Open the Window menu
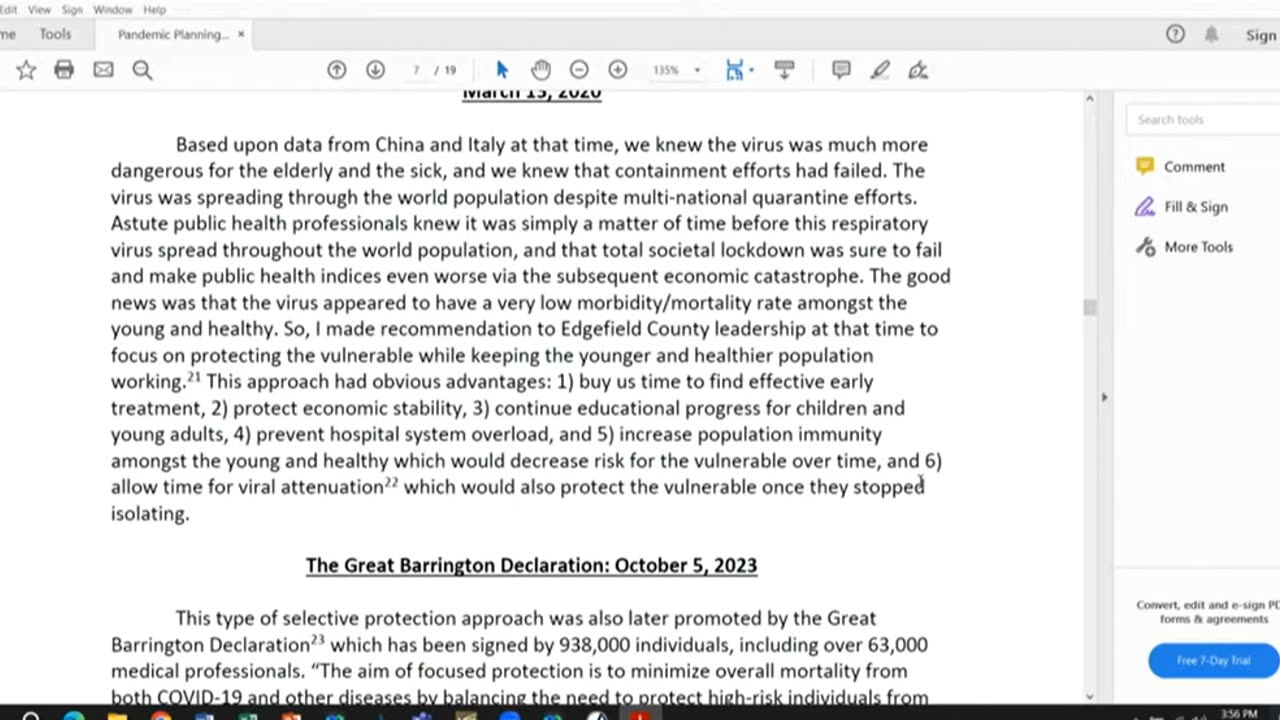This screenshot has width=1280, height=720. 112,9
